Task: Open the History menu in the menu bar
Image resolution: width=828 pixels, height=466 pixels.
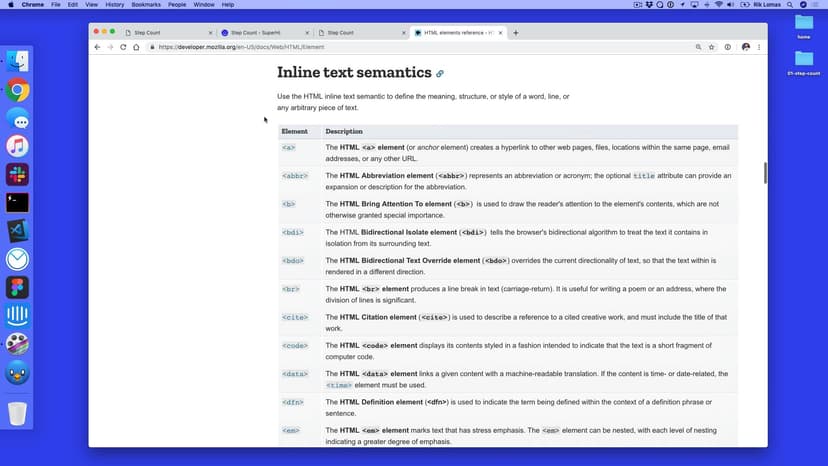Action: point(115,5)
